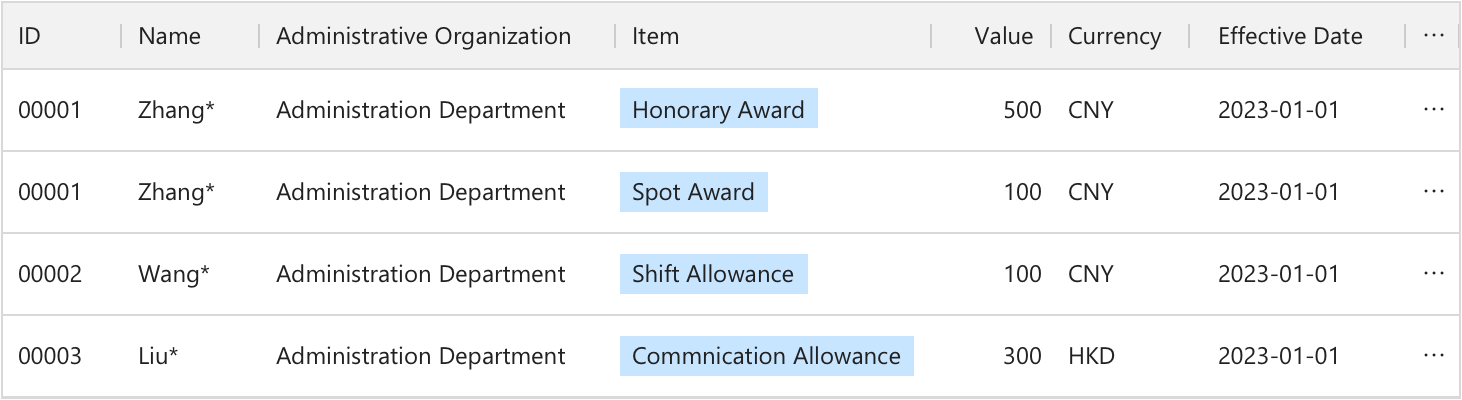Open row actions for Spot Award row
1462x400 pixels.
[x=1433, y=191]
